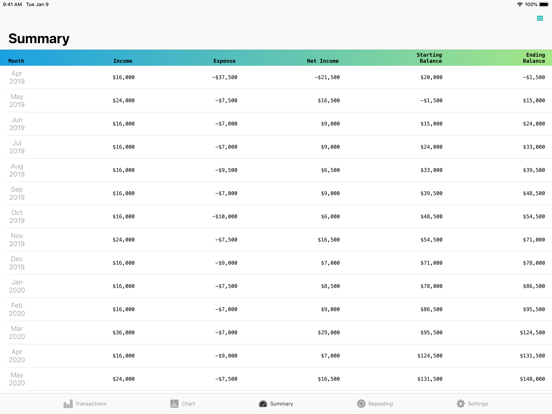Click the $6,500 net income in Aug 2019
Screen dimensions: 552x414
point(330,170)
